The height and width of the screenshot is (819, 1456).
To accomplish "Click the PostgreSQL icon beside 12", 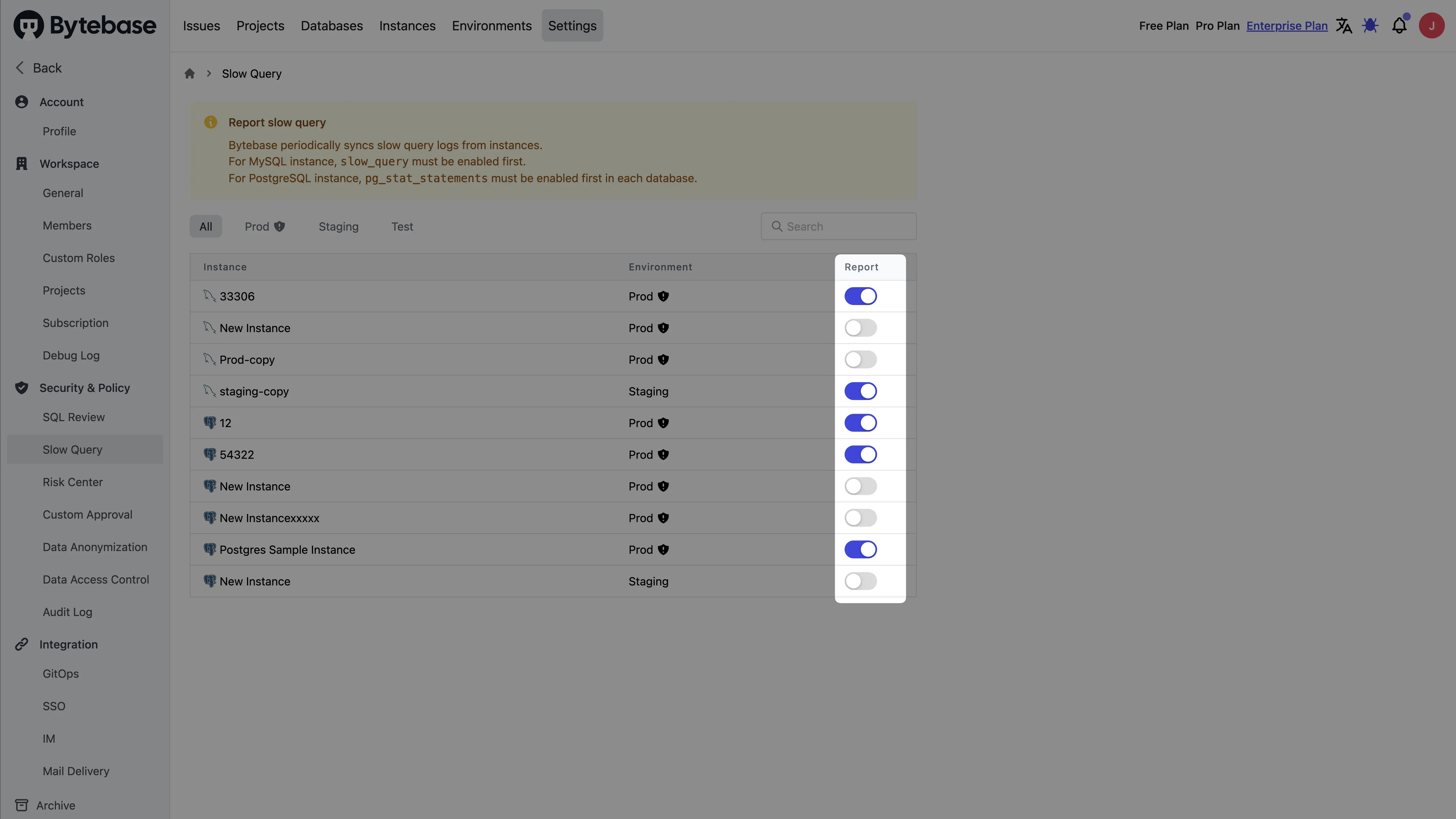I will [210, 422].
